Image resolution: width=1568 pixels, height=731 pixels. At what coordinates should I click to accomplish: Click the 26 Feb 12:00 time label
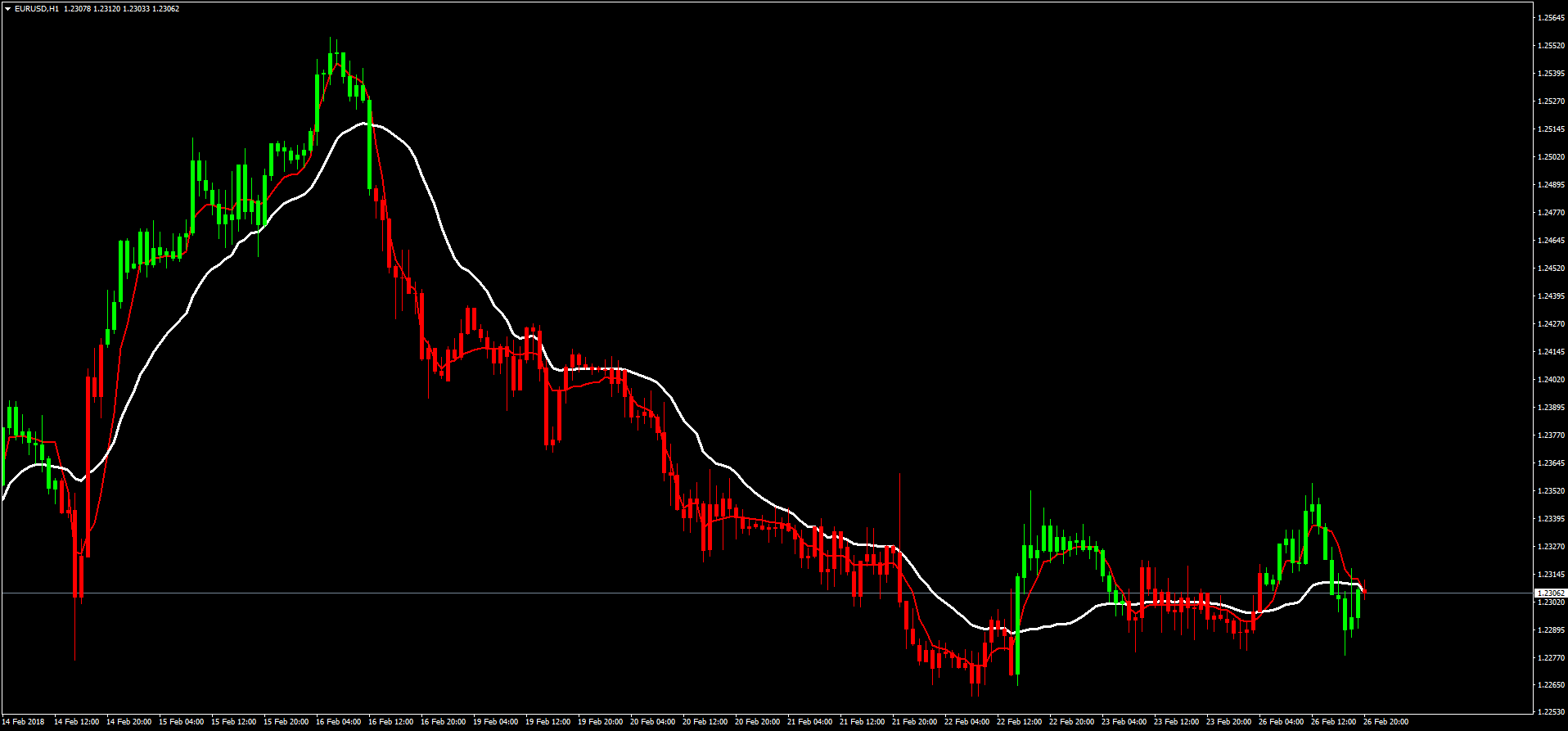[1333, 722]
